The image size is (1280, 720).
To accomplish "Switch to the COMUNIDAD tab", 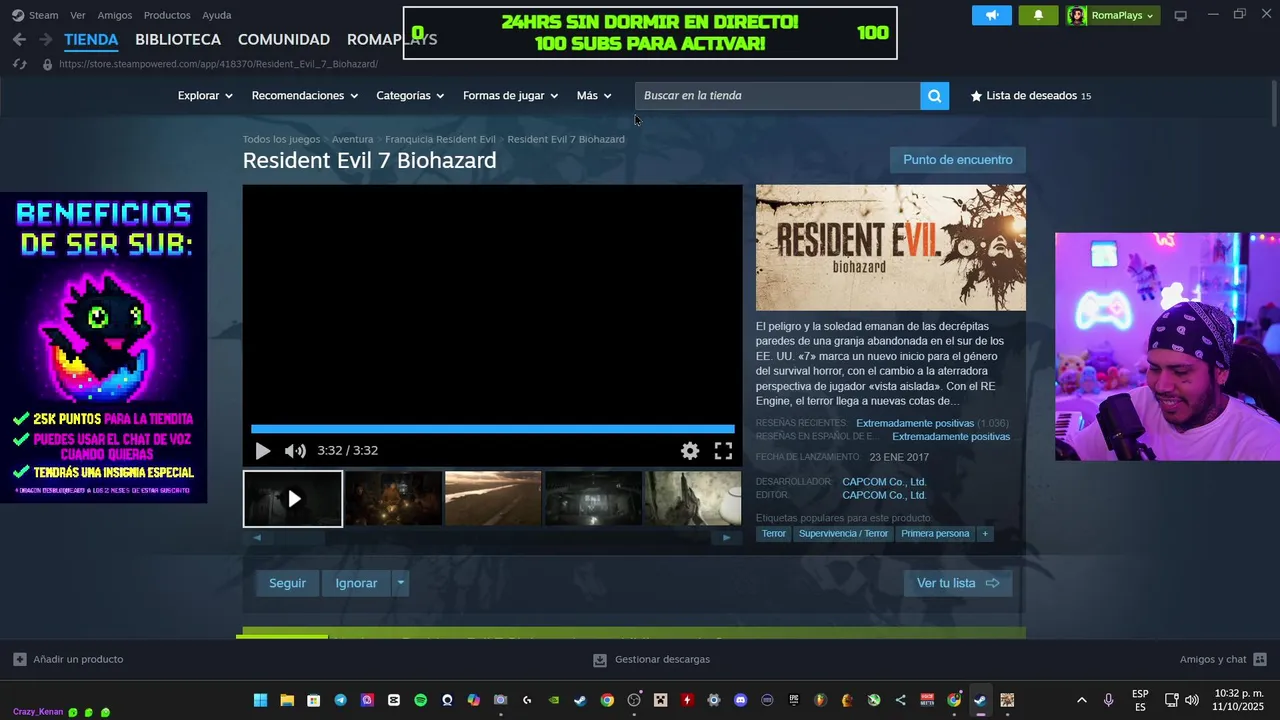I will click(x=284, y=39).
